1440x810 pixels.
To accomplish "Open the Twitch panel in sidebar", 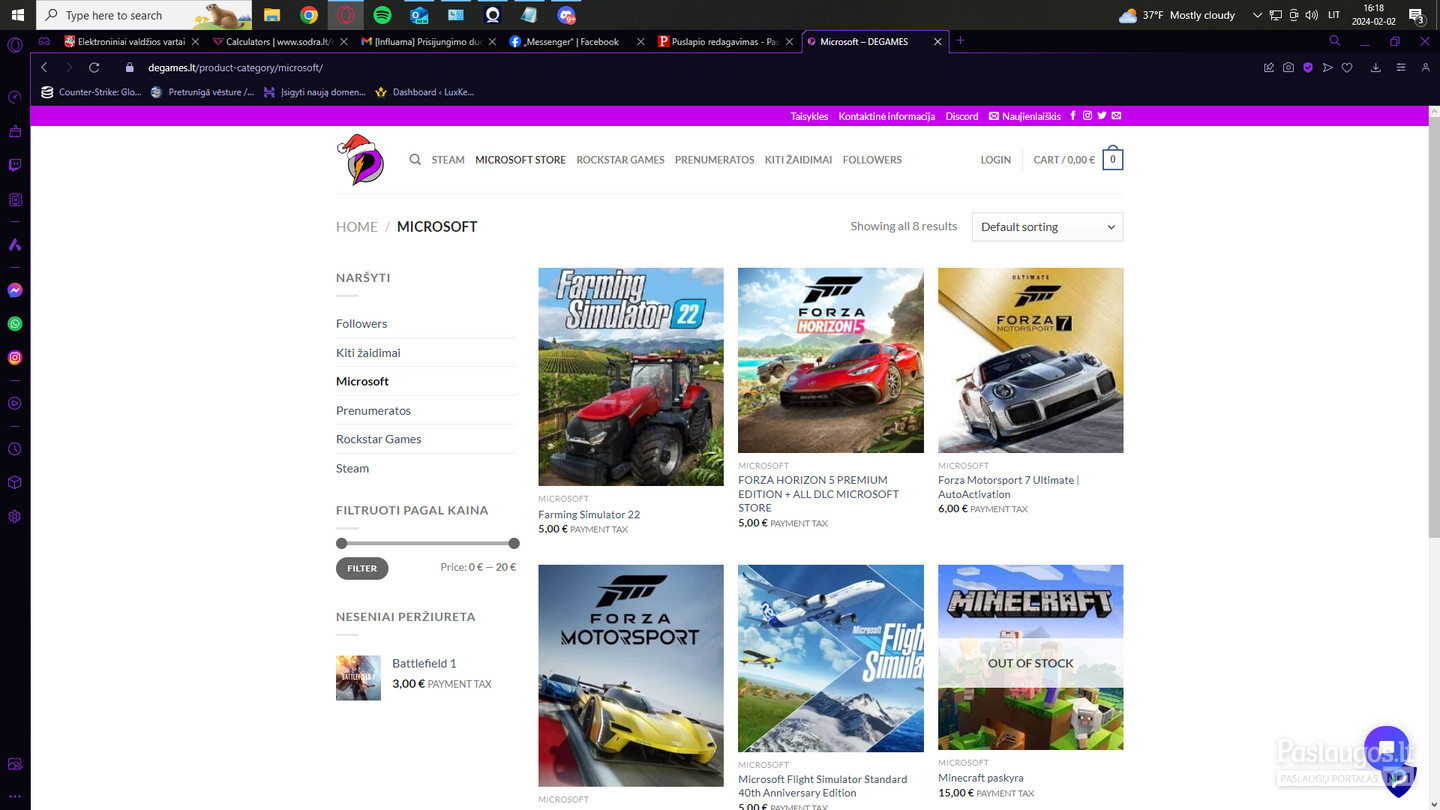I will [x=14, y=165].
